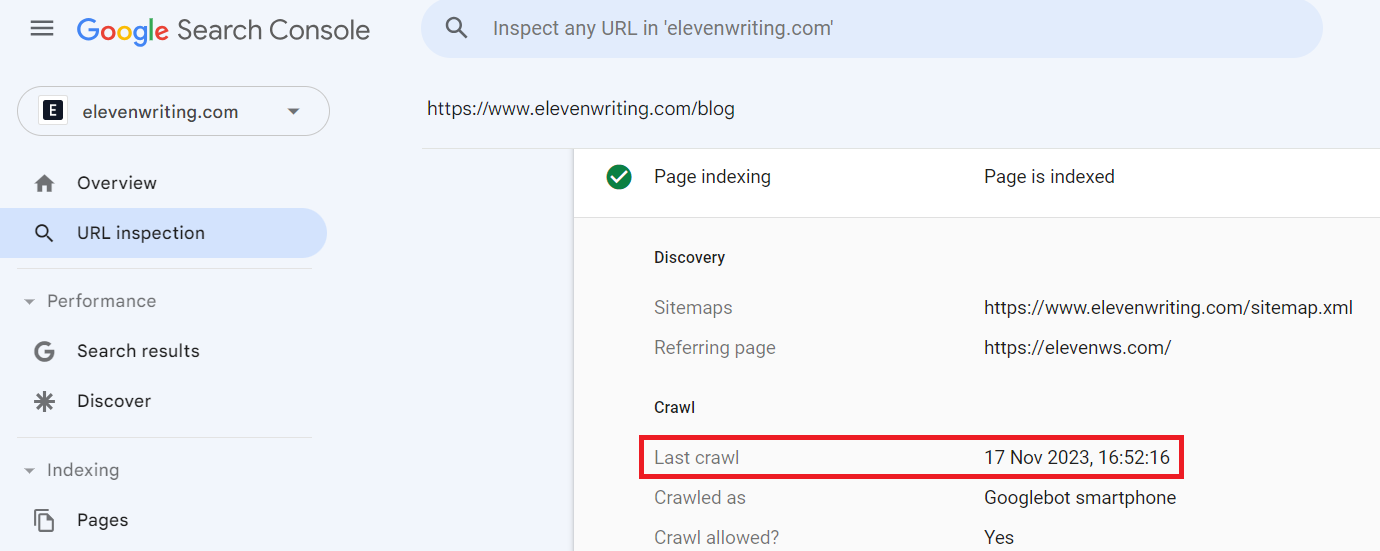This screenshot has width=1380, height=551.
Task: Click the Referring page label
Action: 715,348
